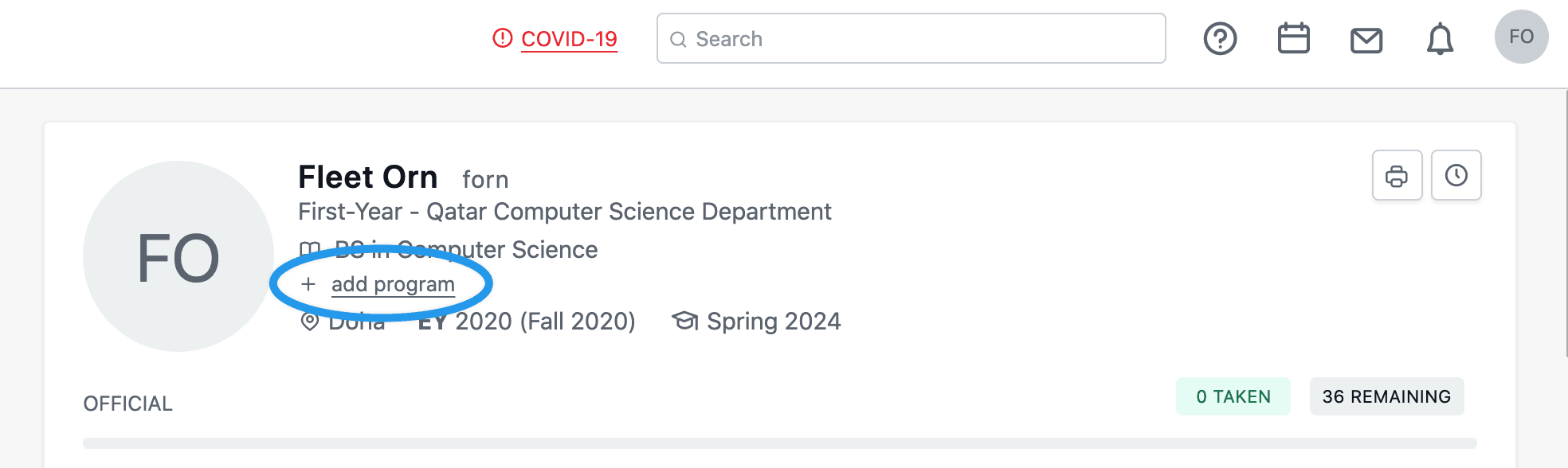Click the 0 TAKEN badge

coord(1233,396)
